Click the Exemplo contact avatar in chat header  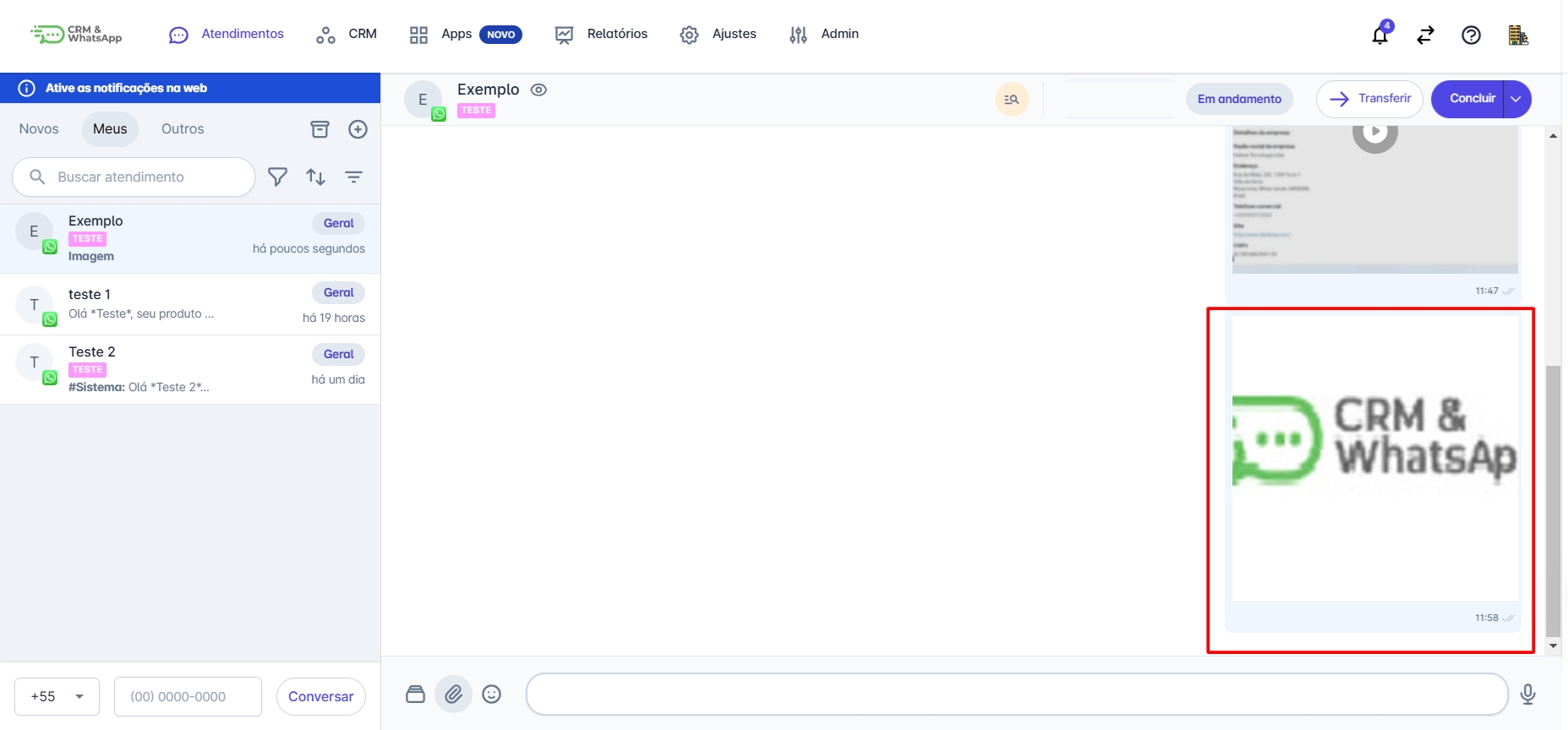point(423,100)
